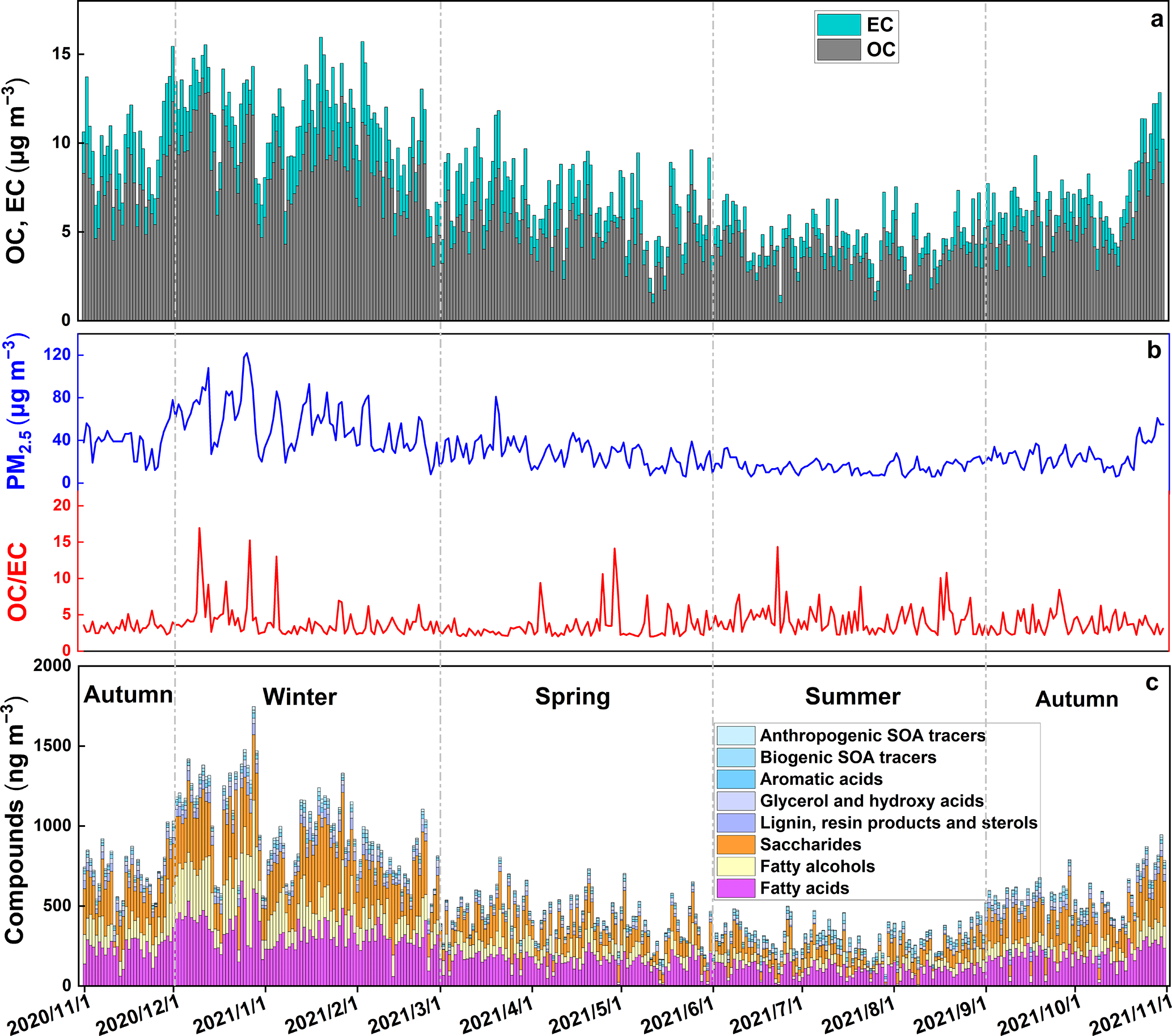This screenshot has height=1036, width=1172.
Task: Click the Compounds y-axis title
Action: coord(15,821)
